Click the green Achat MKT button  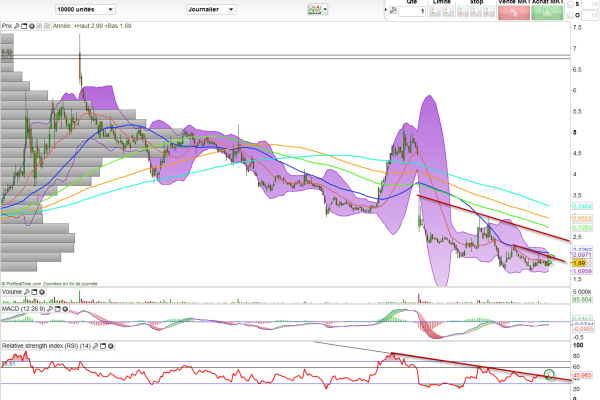tap(547, 13)
